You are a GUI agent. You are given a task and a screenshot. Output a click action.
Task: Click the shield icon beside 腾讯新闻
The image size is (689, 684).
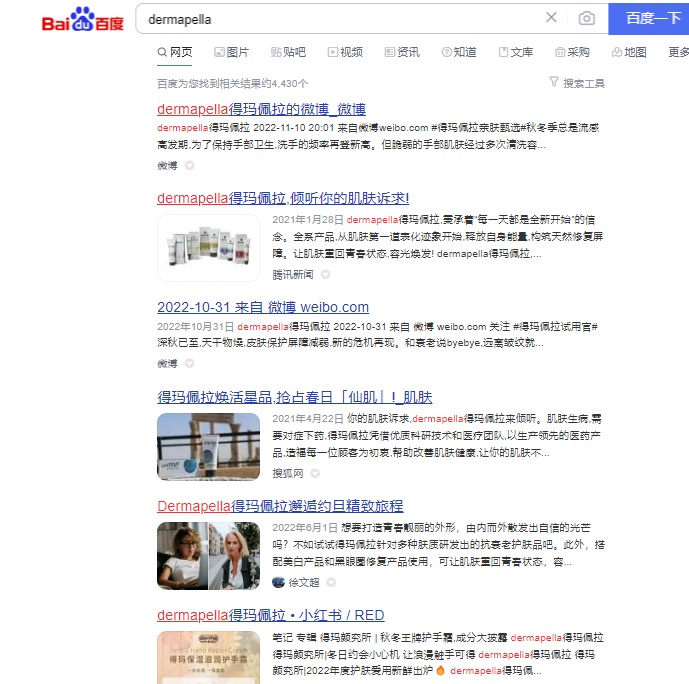click(325, 275)
